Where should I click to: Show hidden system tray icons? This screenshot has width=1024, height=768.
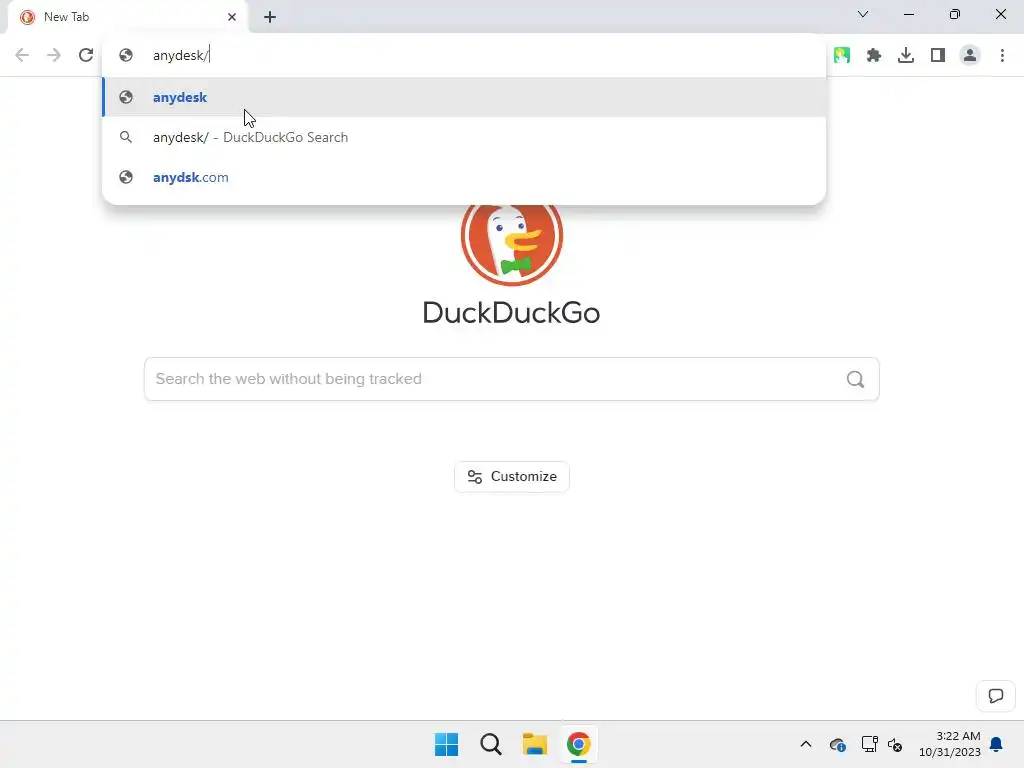click(x=806, y=744)
